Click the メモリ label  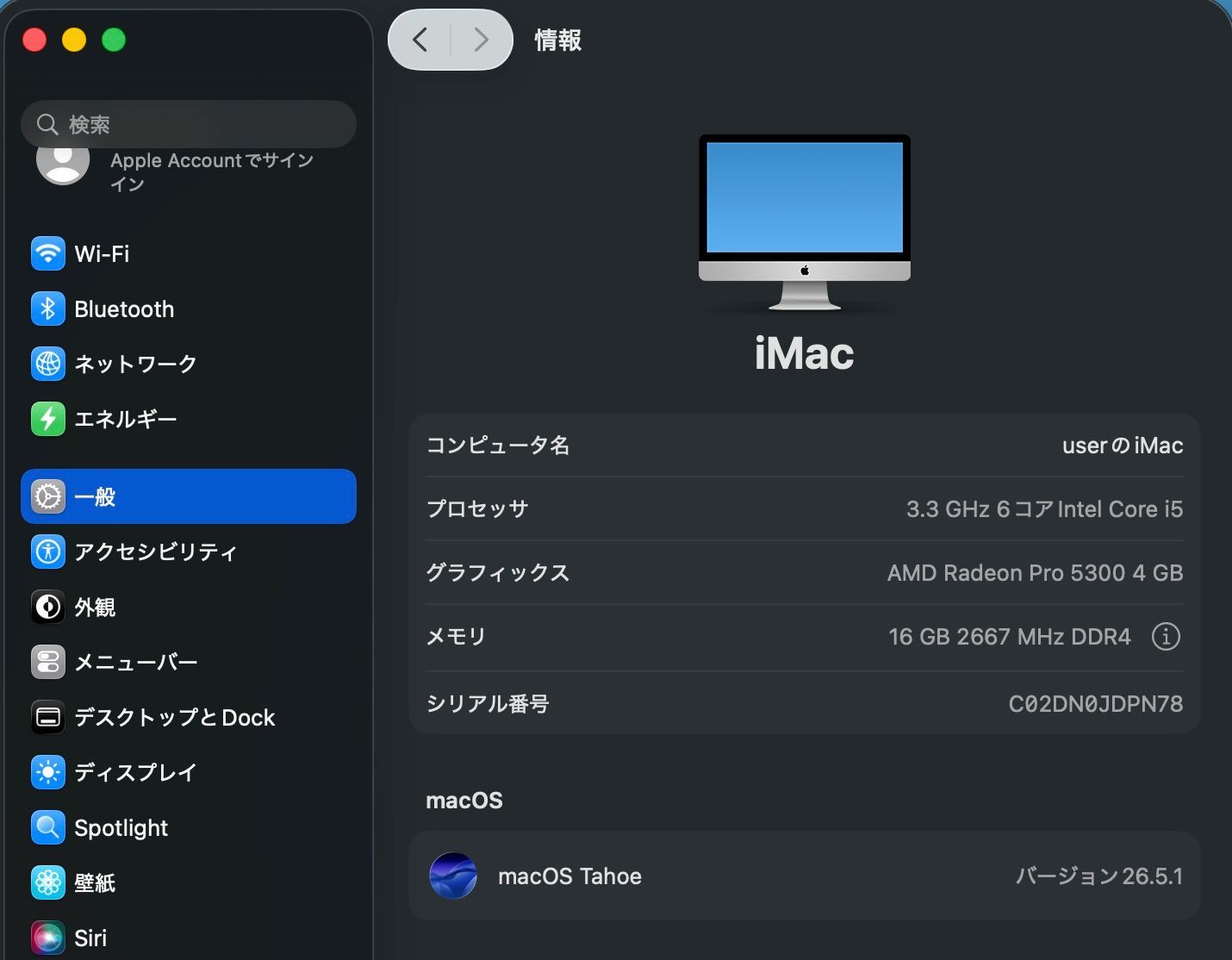[457, 637]
